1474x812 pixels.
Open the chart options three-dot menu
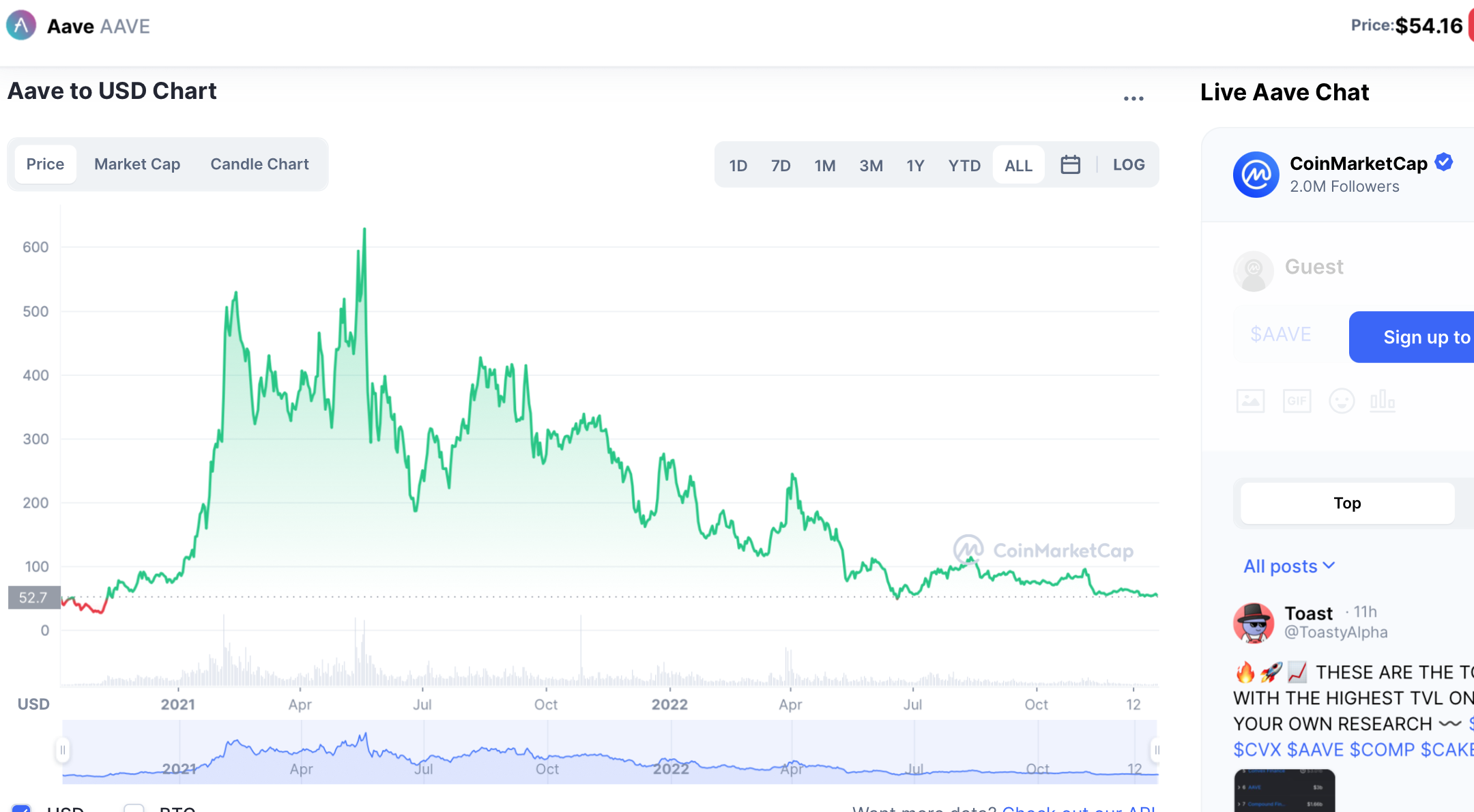pyautogui.click(x=1133, y=98)
